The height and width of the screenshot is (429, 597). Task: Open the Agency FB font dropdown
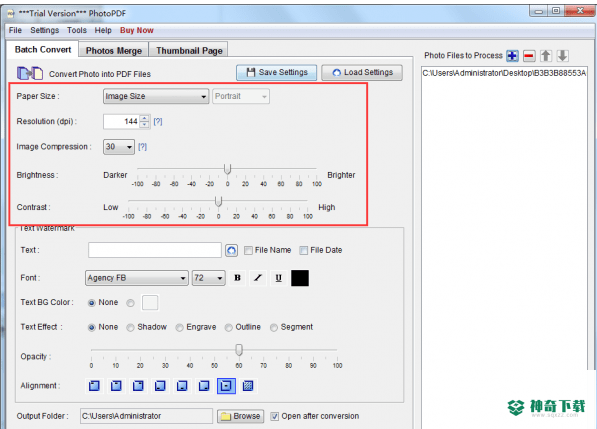click(137, 278)
